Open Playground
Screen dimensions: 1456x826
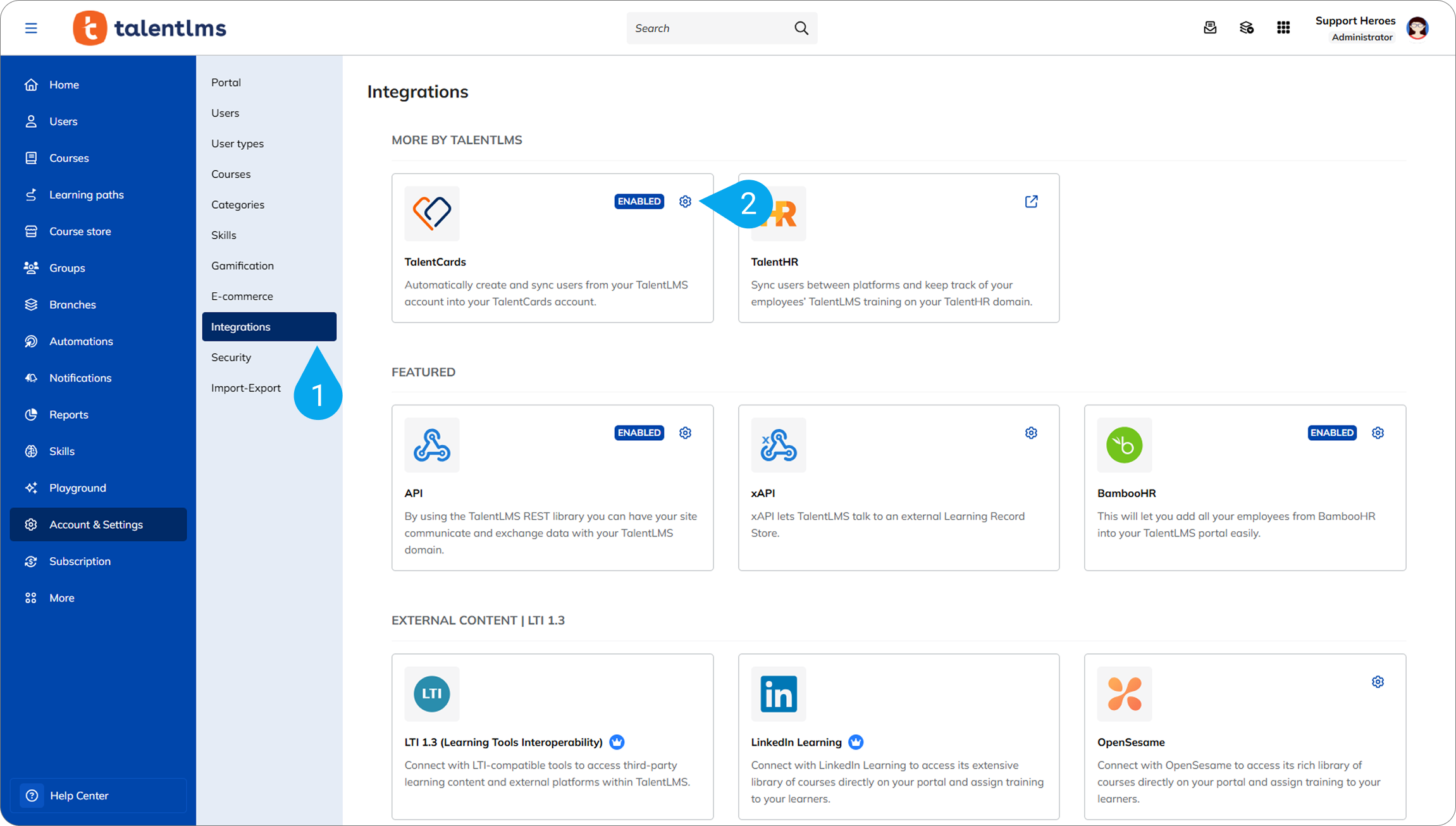click(x=98, y=488)
